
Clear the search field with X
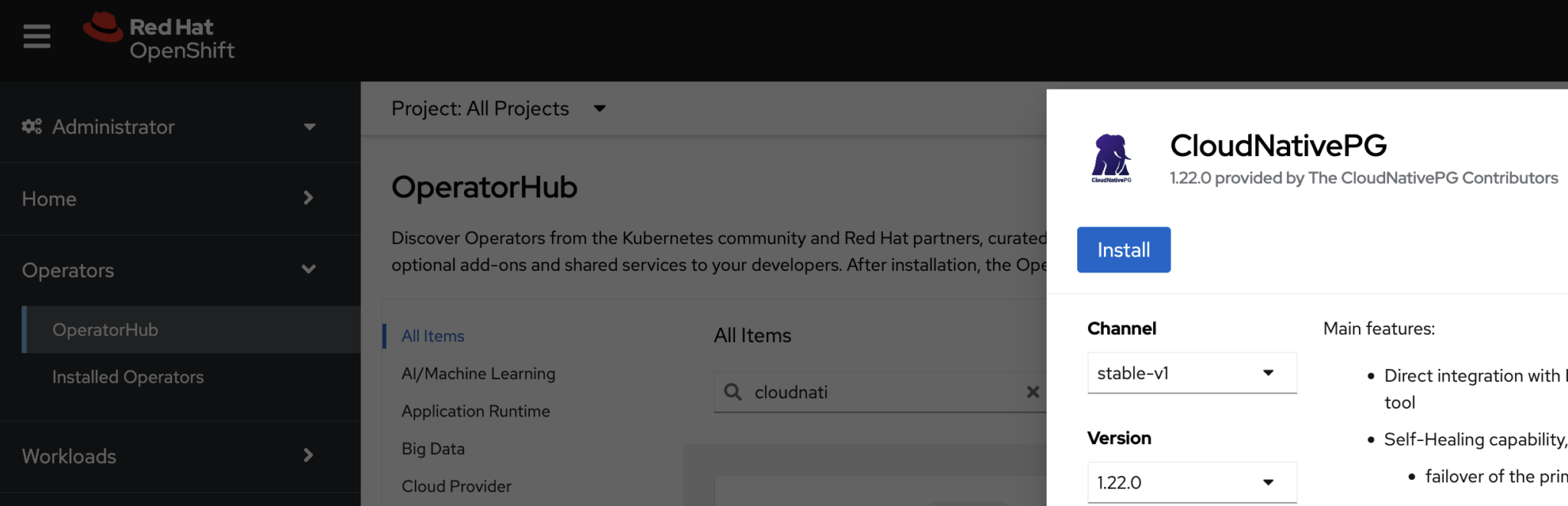(1033, 392)
